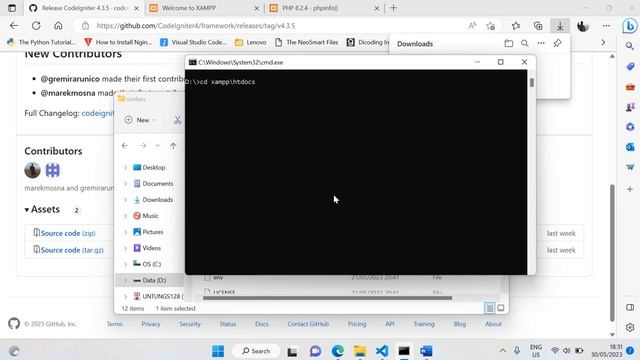Click File Explorer horizontal scrollbar
640x360 pixels.
tap(327, 298)
